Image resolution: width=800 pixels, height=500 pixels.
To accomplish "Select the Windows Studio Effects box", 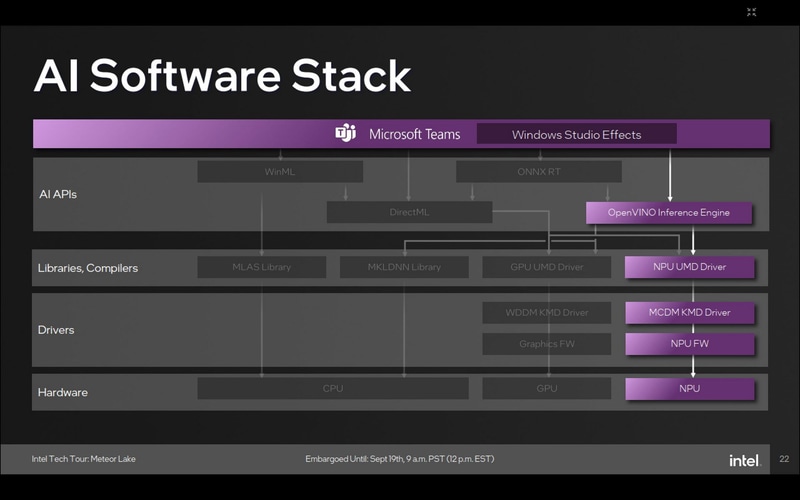I will [577, 134].
